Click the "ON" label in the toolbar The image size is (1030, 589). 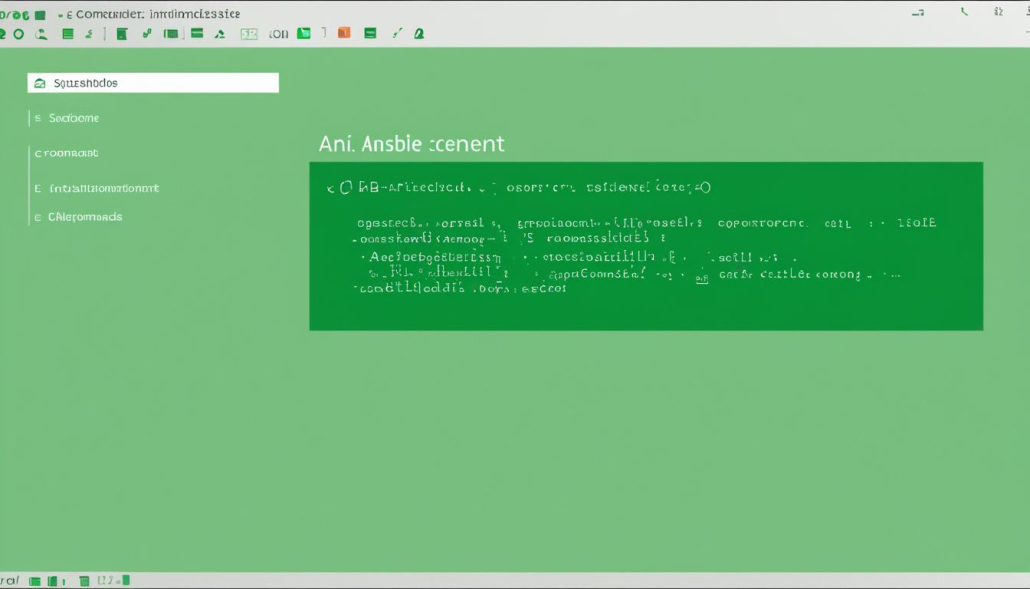[x=279, y=34]
